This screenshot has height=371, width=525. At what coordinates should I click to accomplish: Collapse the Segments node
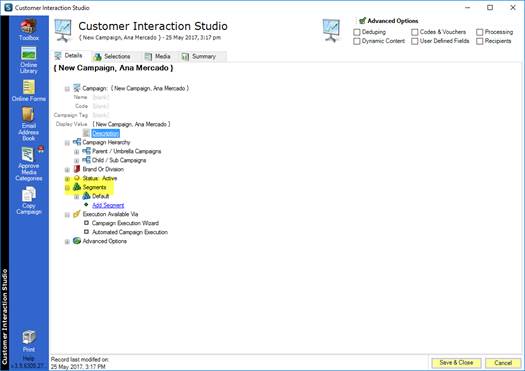[x=67, y=188]
